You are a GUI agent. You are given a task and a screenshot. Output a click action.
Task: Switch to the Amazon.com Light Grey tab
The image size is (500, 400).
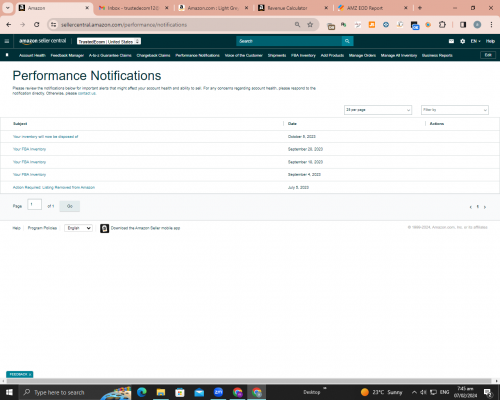(214, 8)
